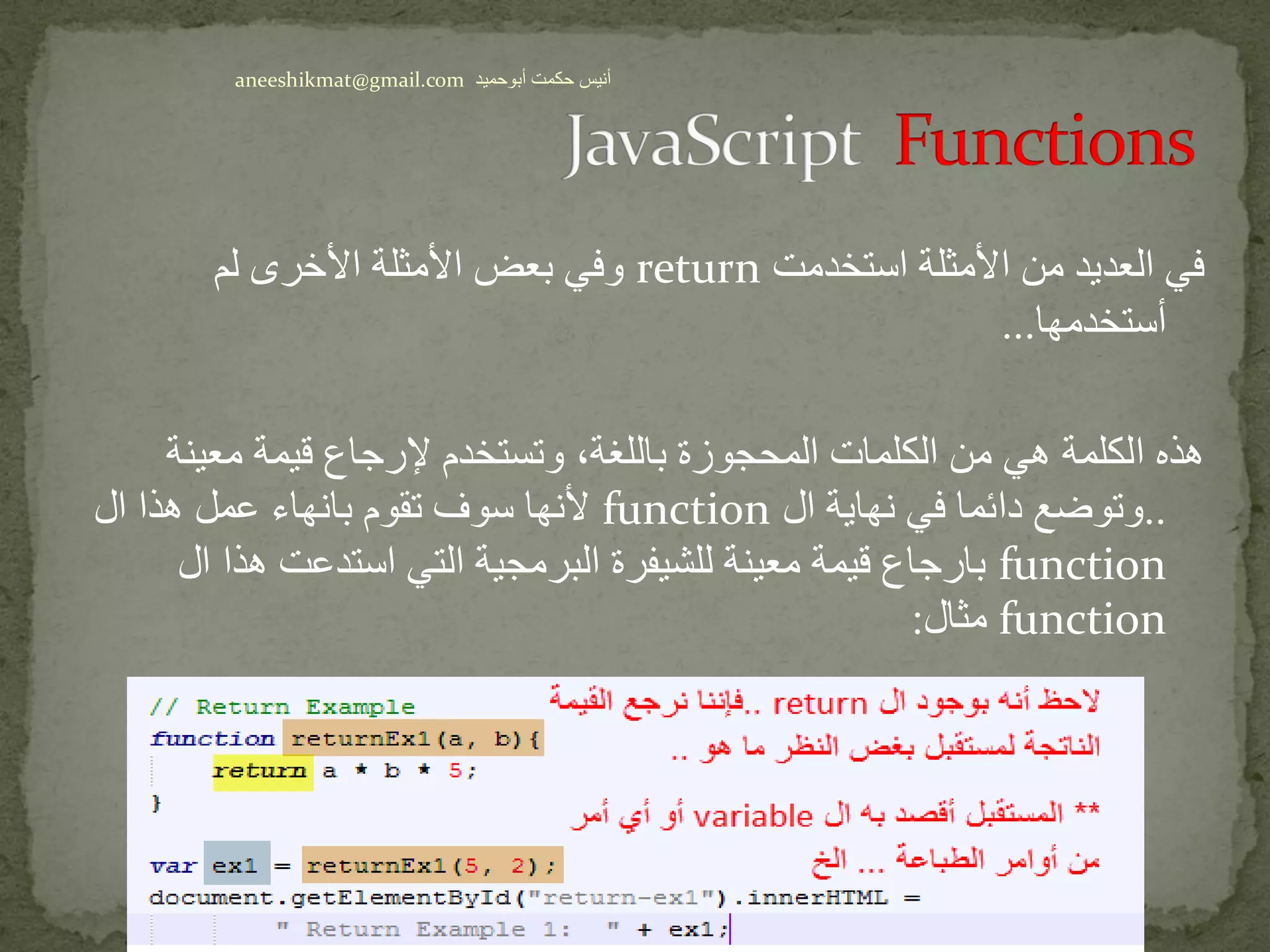The height and width of the screenshot is (952, 1270).
Task: Click the 'function' keyword in the code
Action: pos(212,739)
